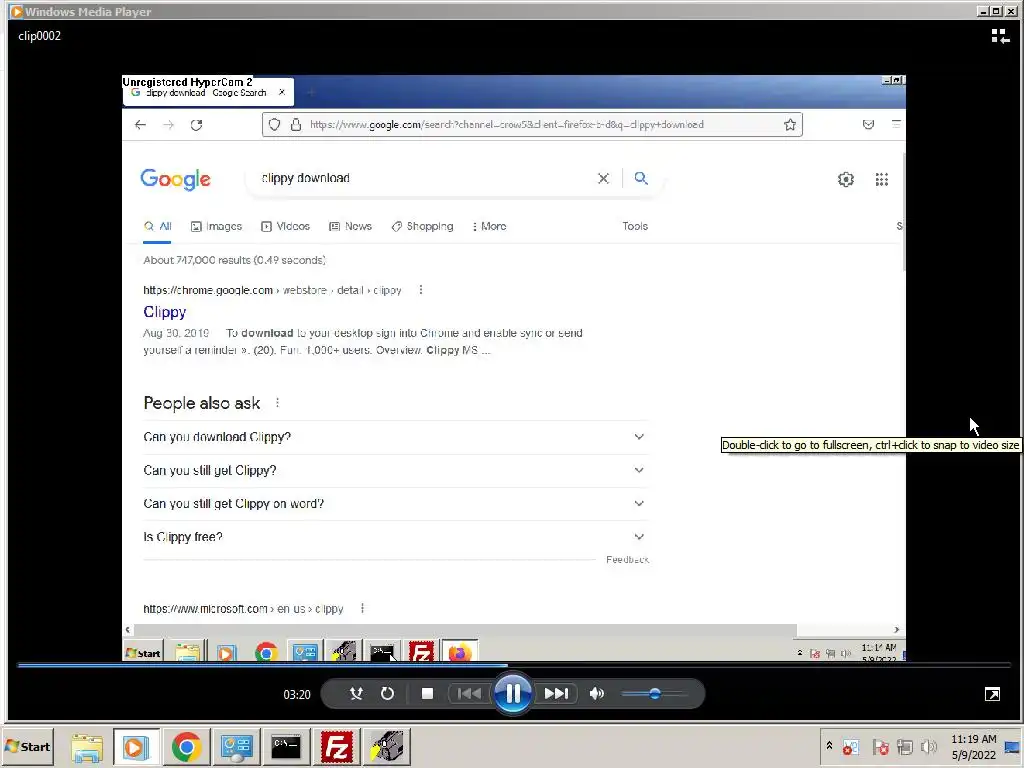The image size is (1024, 768).
Task: Expand the "Is Clippy free?" question
Action: coord(395,537)
